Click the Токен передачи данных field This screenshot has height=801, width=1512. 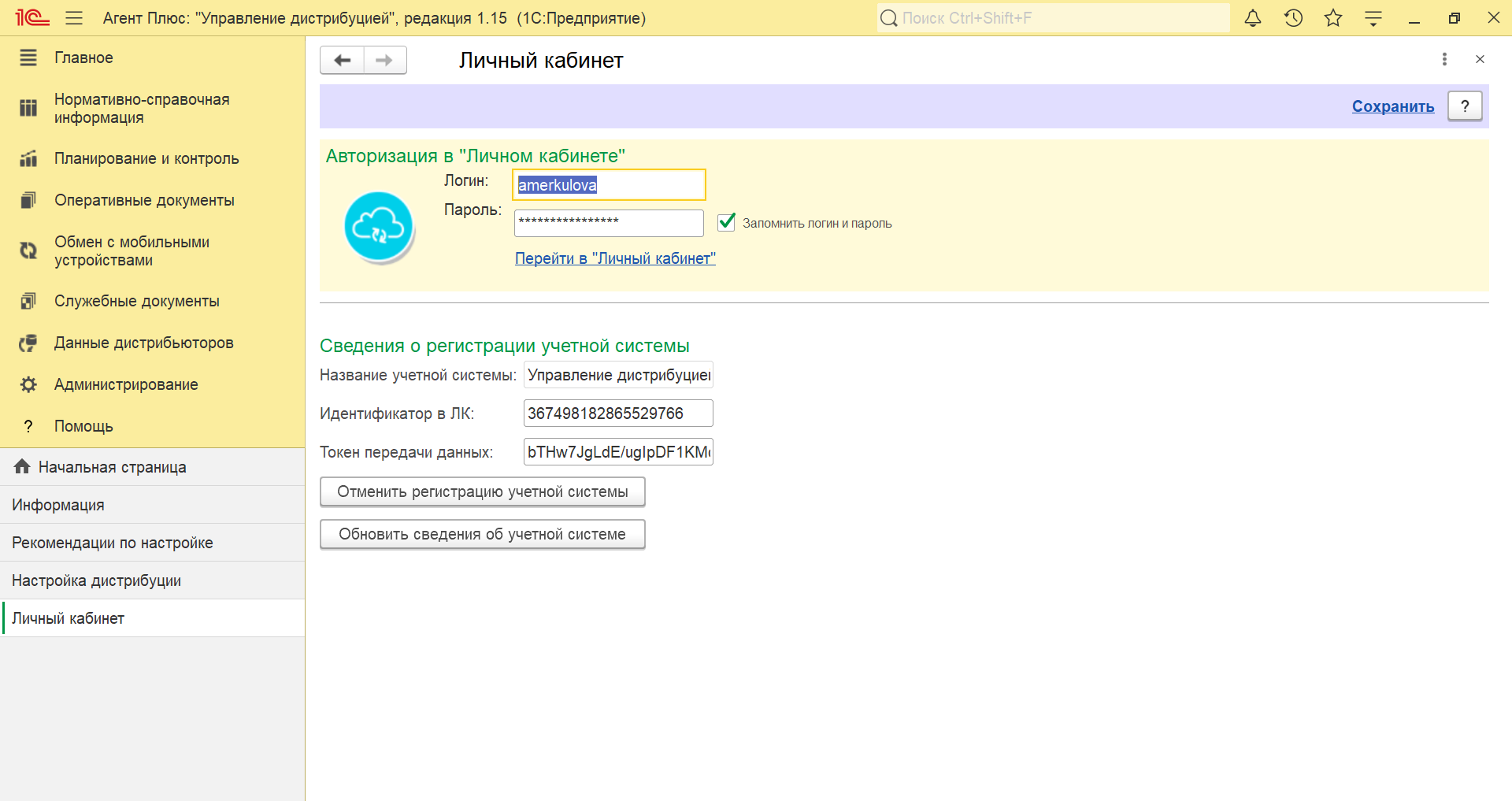(x=618, y=452)
